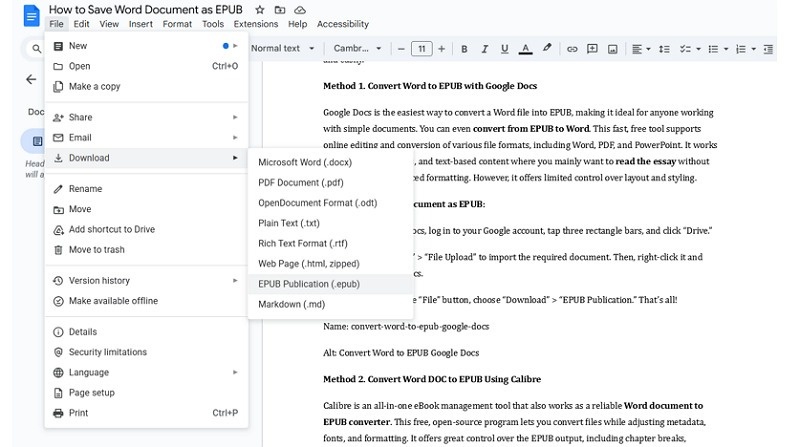Viewport: 800px width, 447px height.
Task: Insert image from toolbar
Action: 613,49
